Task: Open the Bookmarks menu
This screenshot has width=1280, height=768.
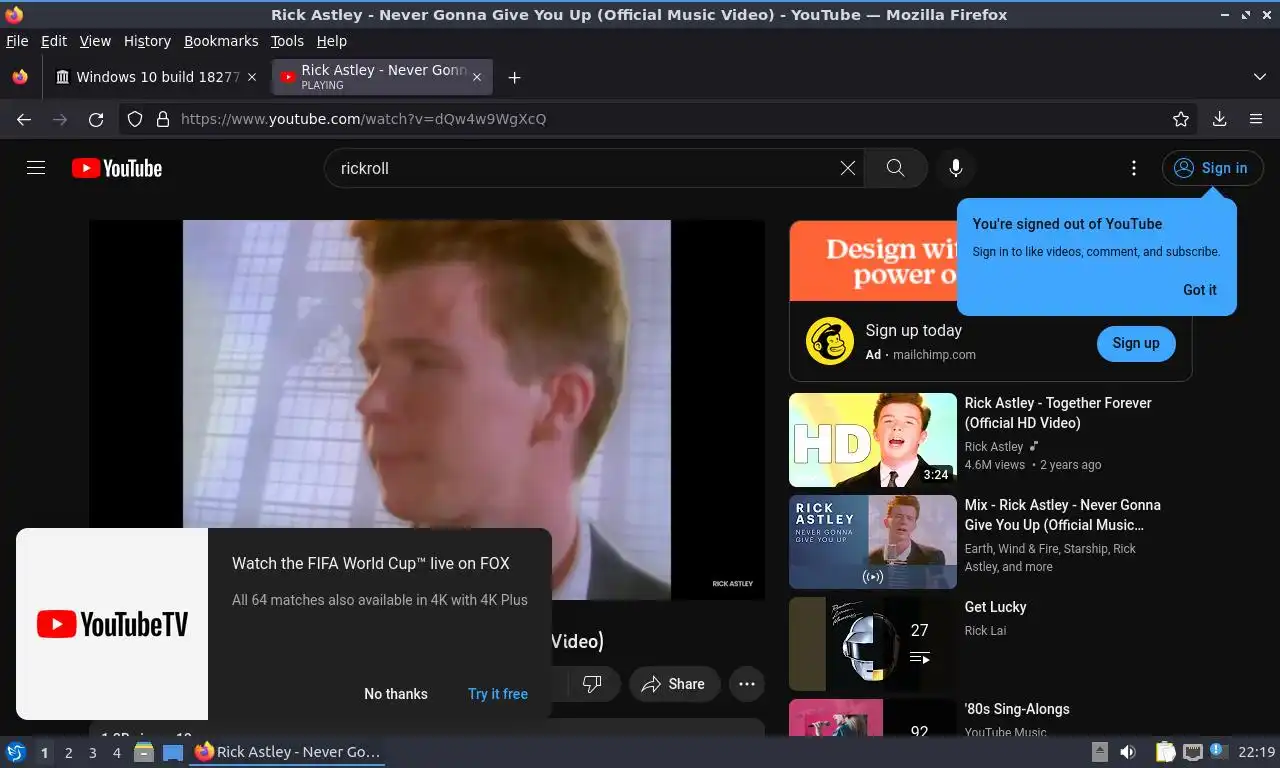Action: pyautogui.click(x=221, y=41)
